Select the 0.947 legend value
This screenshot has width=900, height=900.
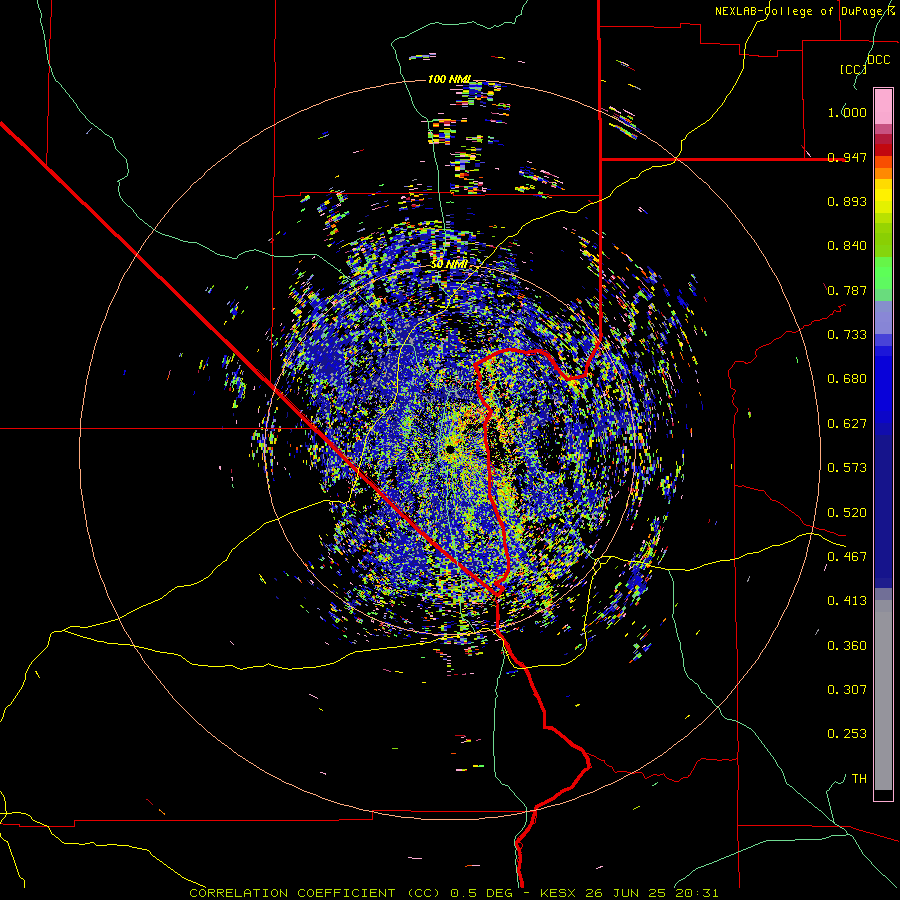click(847, 157)
